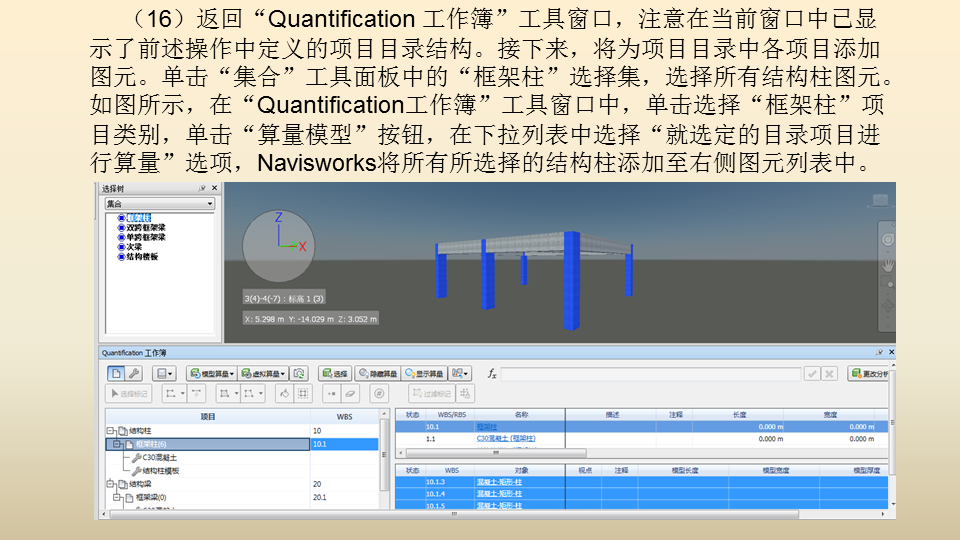The height and width of the screenshot is (540, 960).
Task: Click the Steering Wheels icon in navigation bar
Action: click(x=887, y=240)
